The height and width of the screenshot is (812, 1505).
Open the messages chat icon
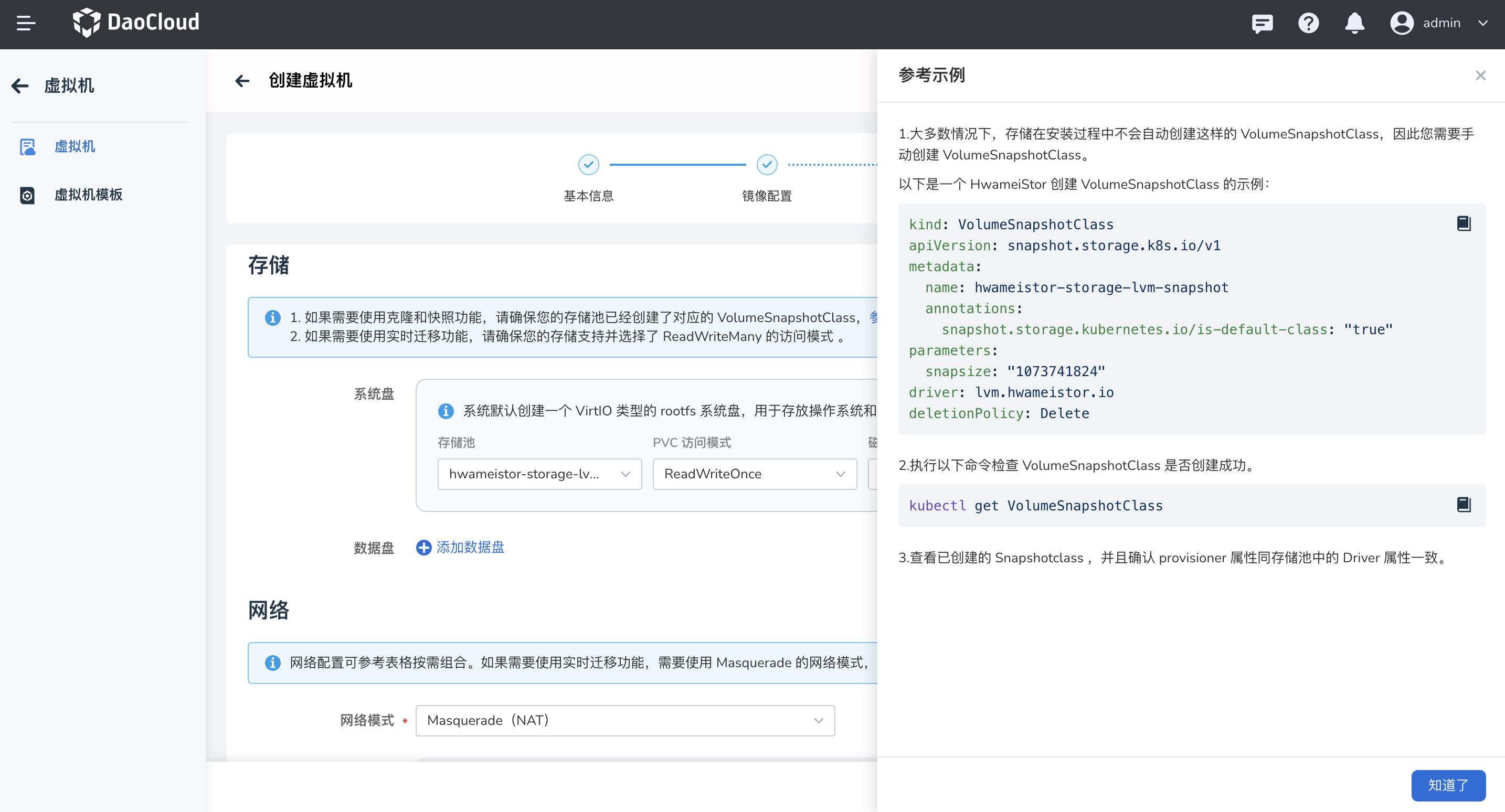(x=1262, y=24)
